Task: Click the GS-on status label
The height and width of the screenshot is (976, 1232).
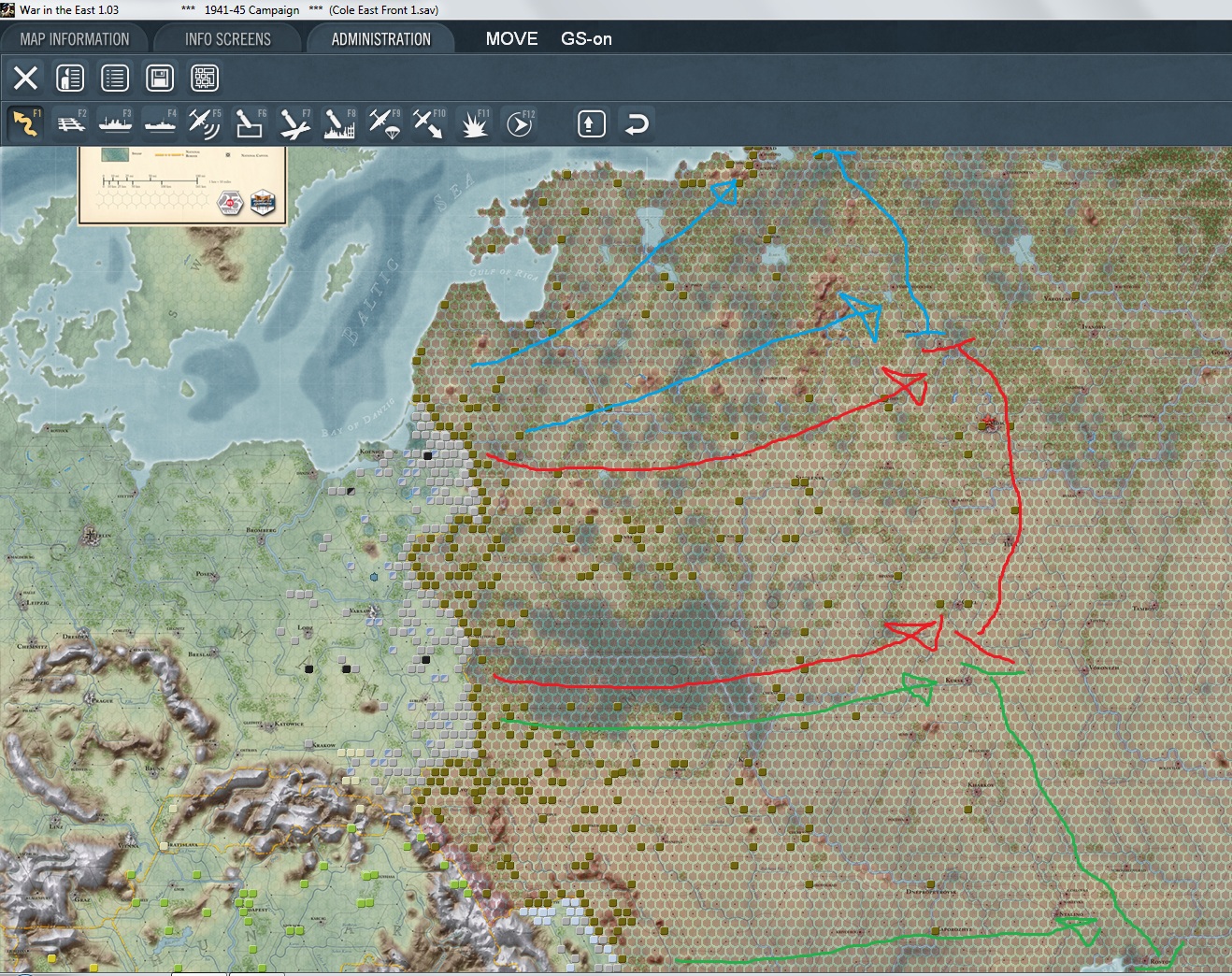Action: [586, 39]
